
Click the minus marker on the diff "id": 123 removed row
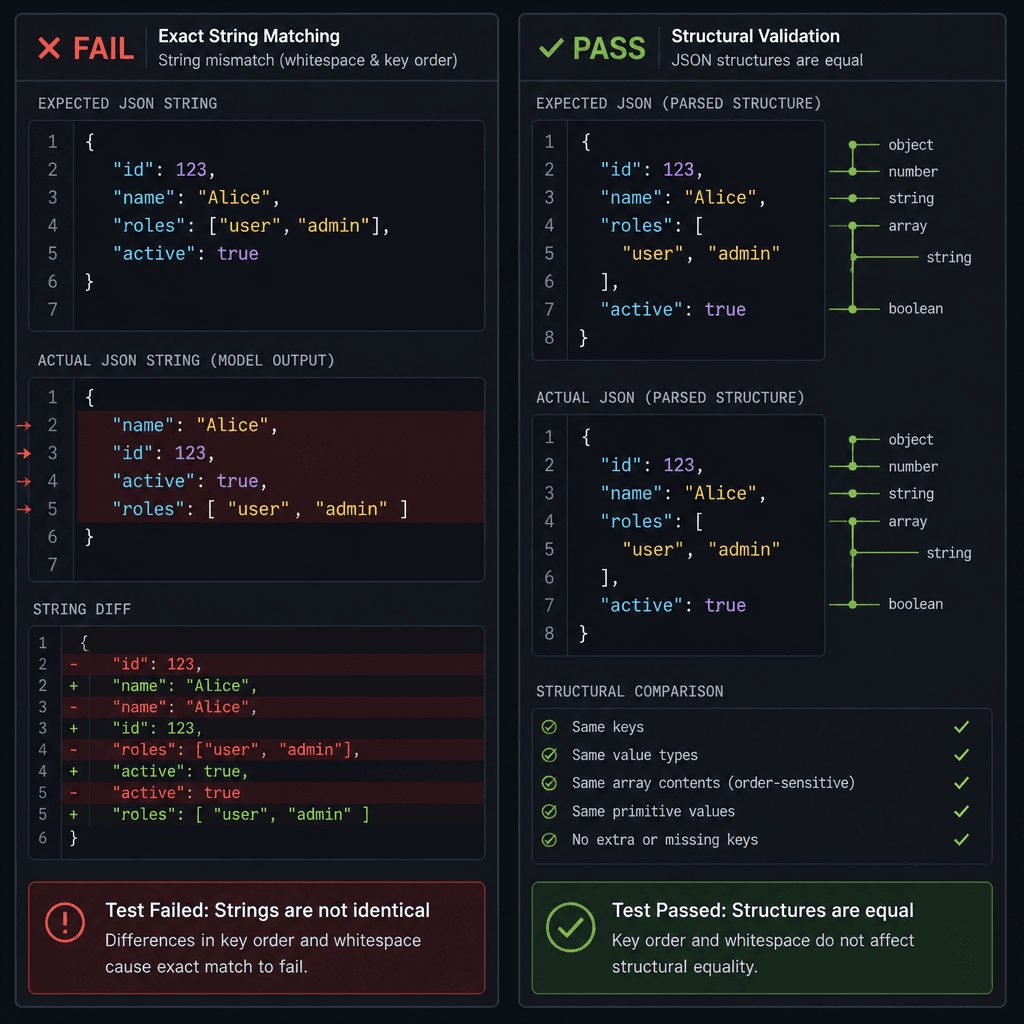pos(74,664)
